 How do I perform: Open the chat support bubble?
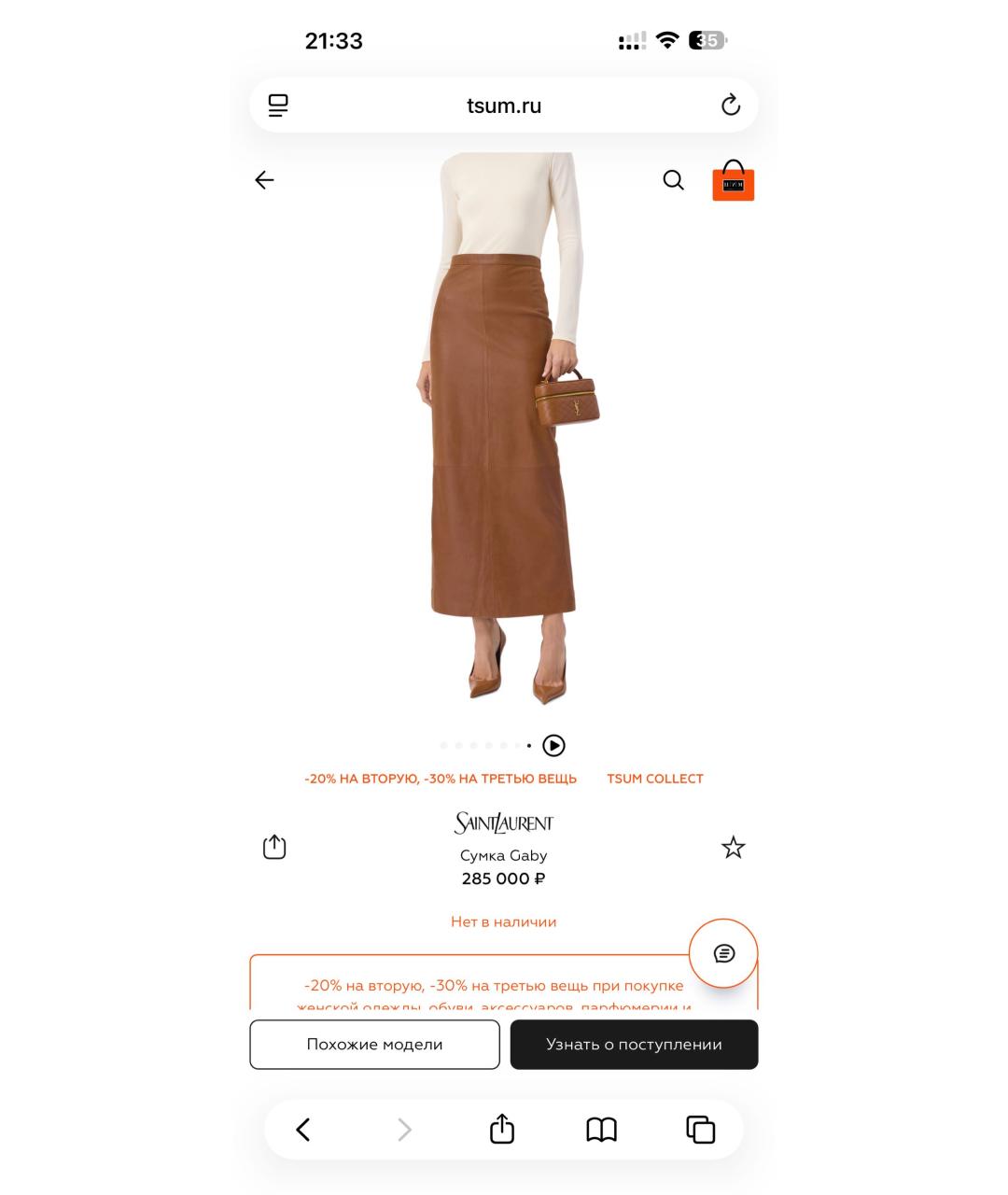[723, 953]
